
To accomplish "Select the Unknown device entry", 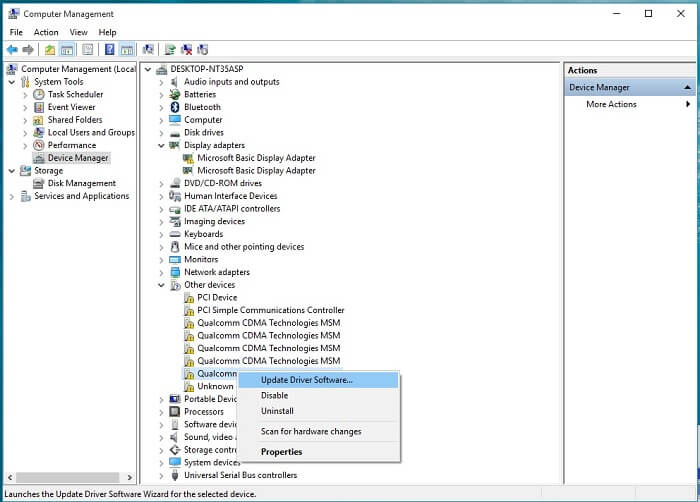I will coord(215,386).
